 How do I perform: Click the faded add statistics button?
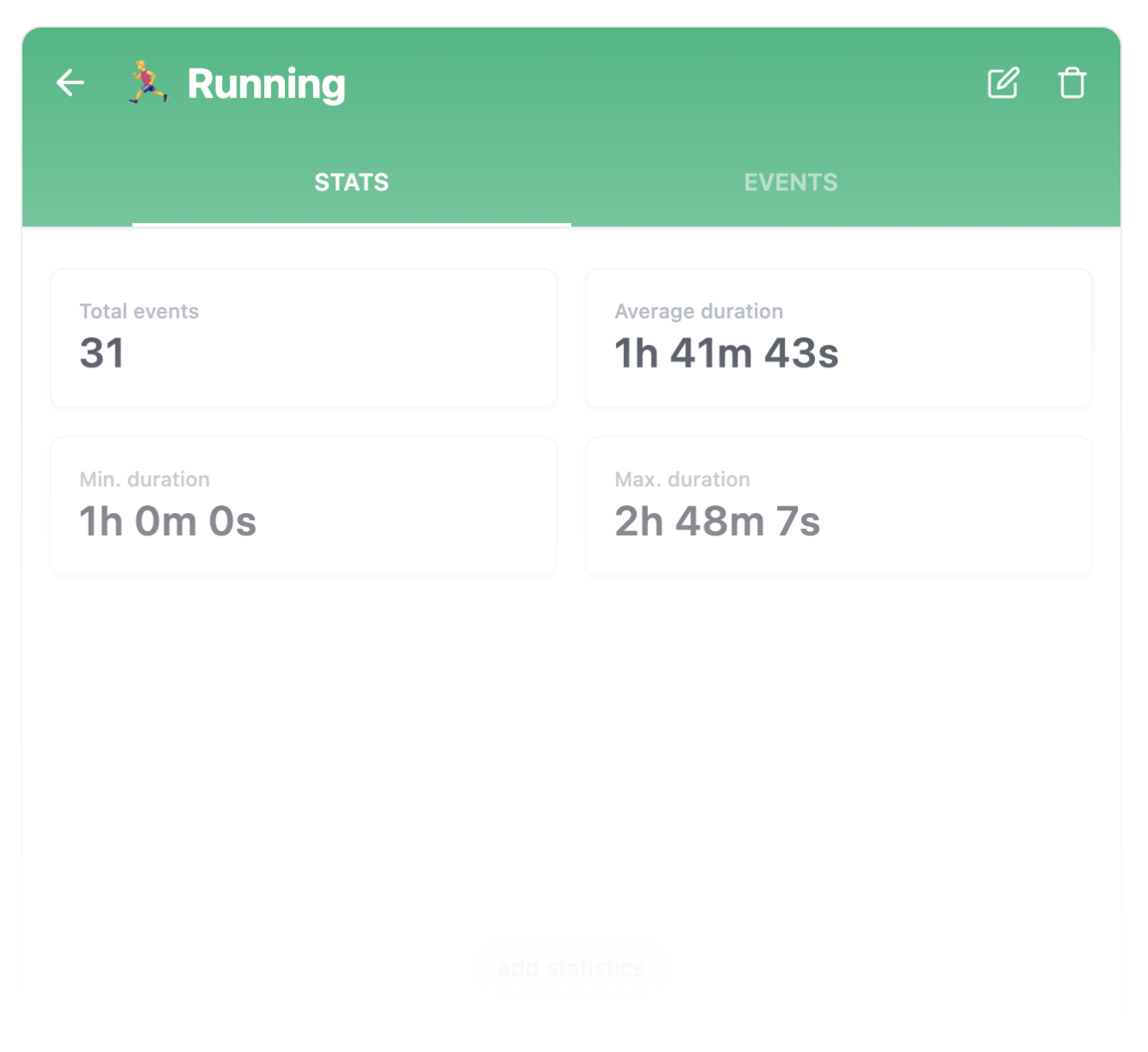[571, 968]
